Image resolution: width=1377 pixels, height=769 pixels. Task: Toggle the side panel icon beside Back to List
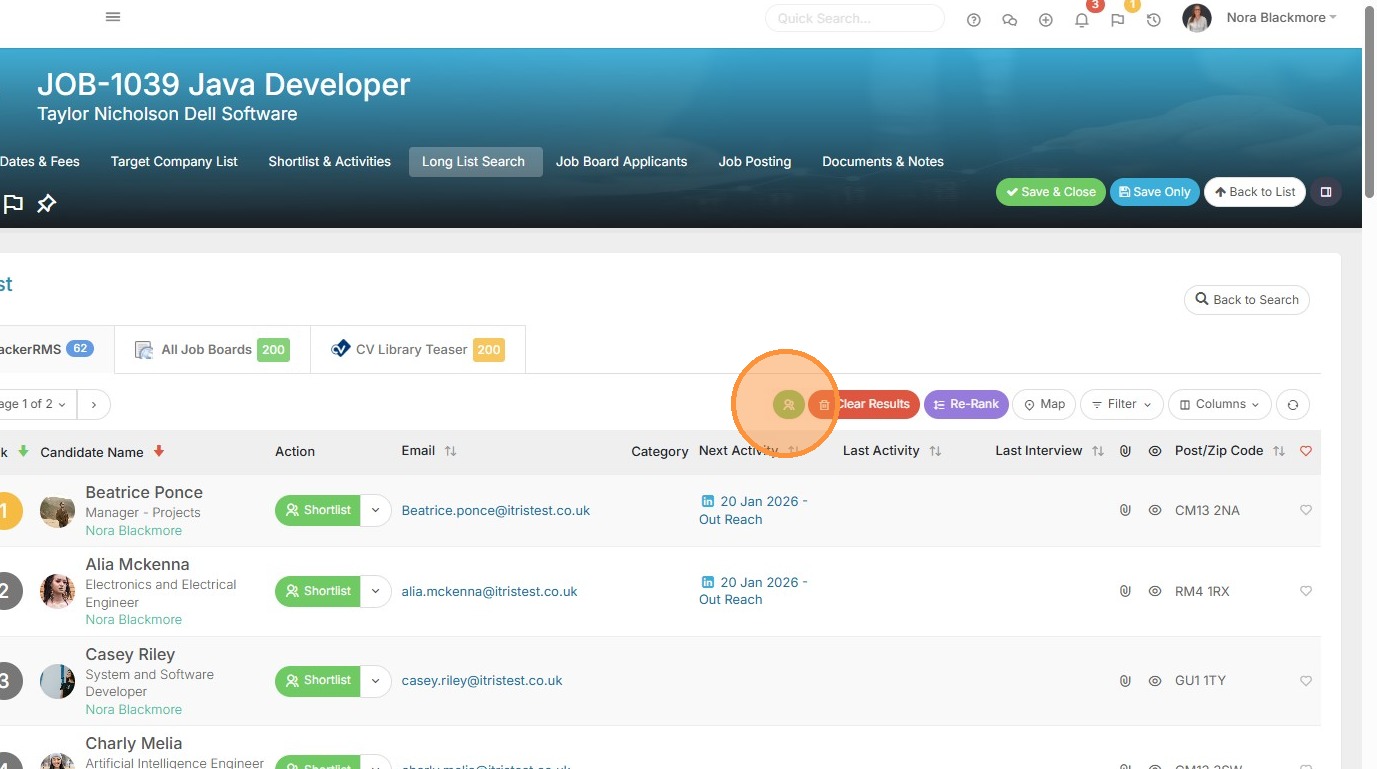1326,192
